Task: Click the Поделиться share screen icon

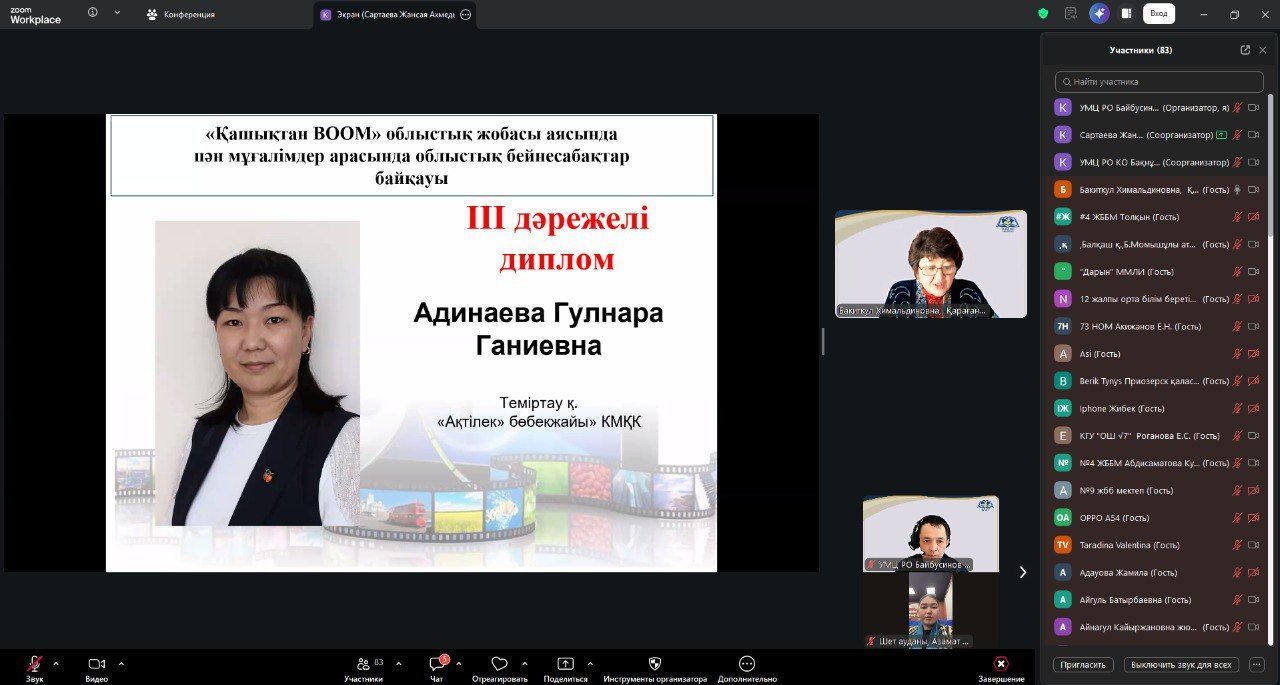Action: pyautogui.click(x=565, y=666)
